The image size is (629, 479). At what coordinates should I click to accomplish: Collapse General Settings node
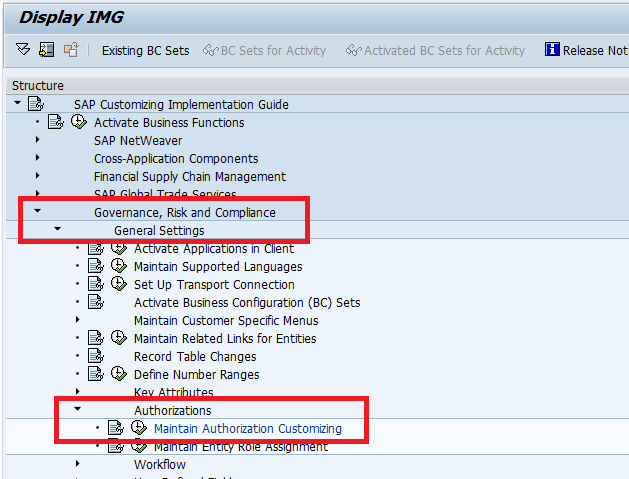57,229
